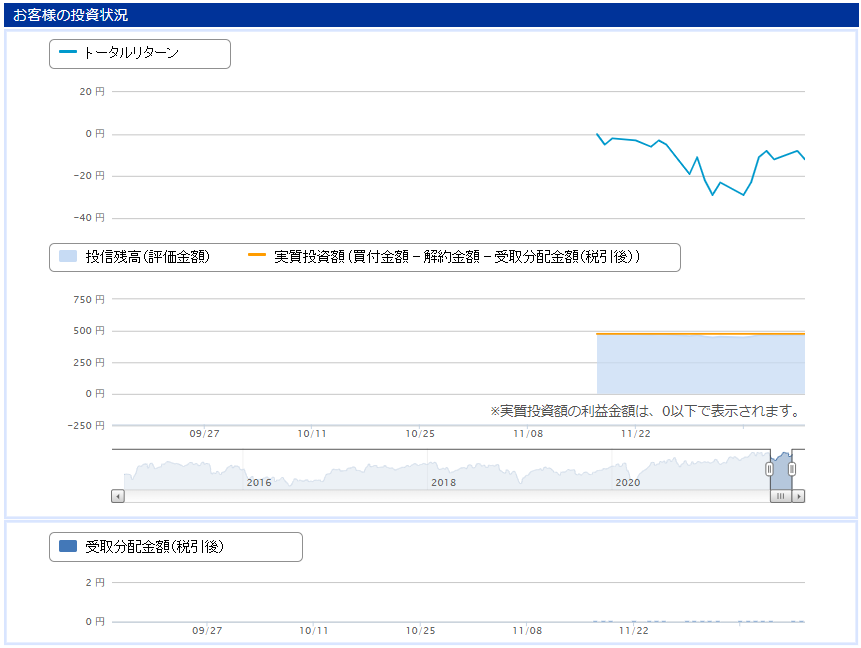861x648 pixels.
Task: Click the light blue 投信残高 legend swatch
Action: pyautogui.click(x=68, y=256)
